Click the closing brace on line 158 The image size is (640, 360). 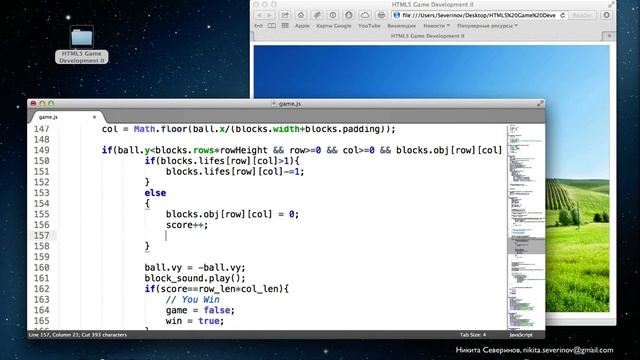pos(147,246)
